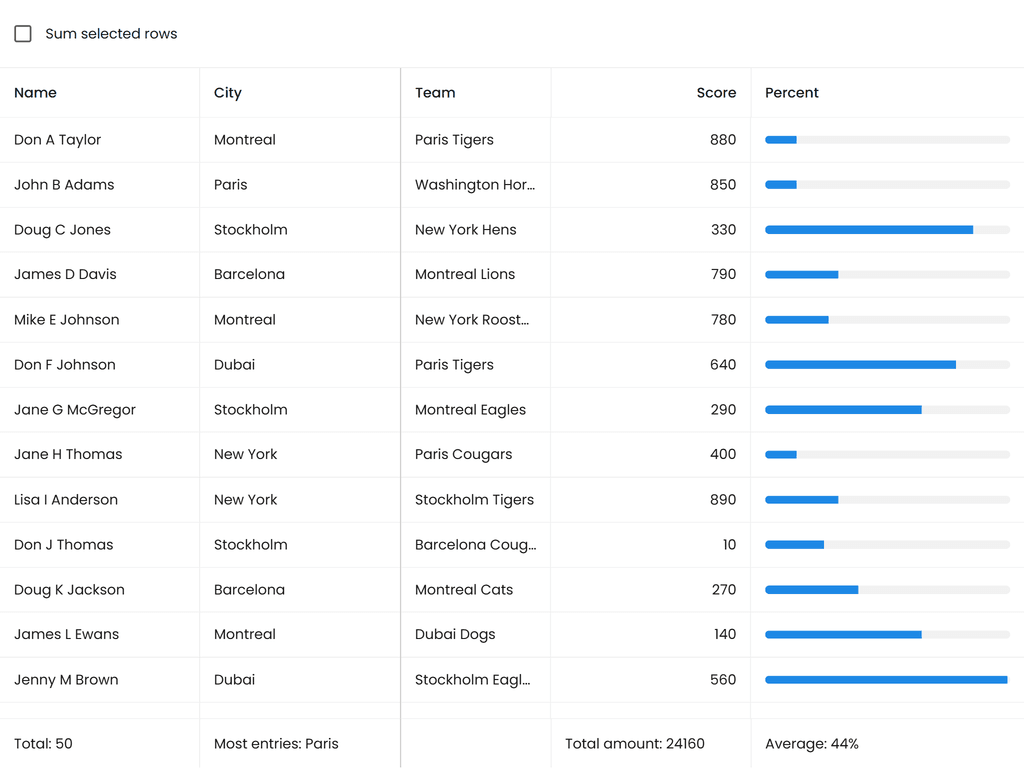Click John B Adams name cell

coord(64,185)
